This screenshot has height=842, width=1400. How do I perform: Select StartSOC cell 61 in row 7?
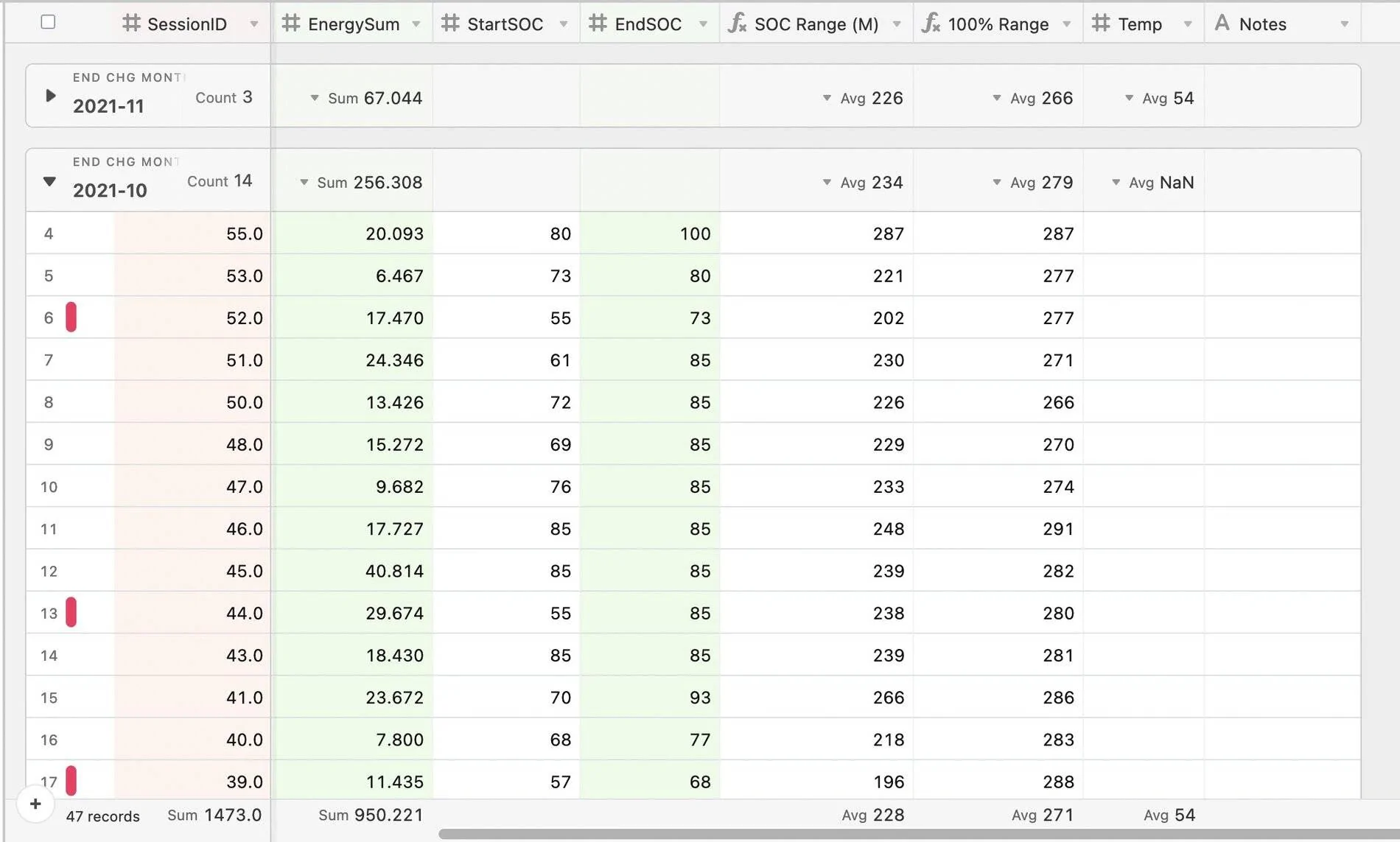pos(506,360)
